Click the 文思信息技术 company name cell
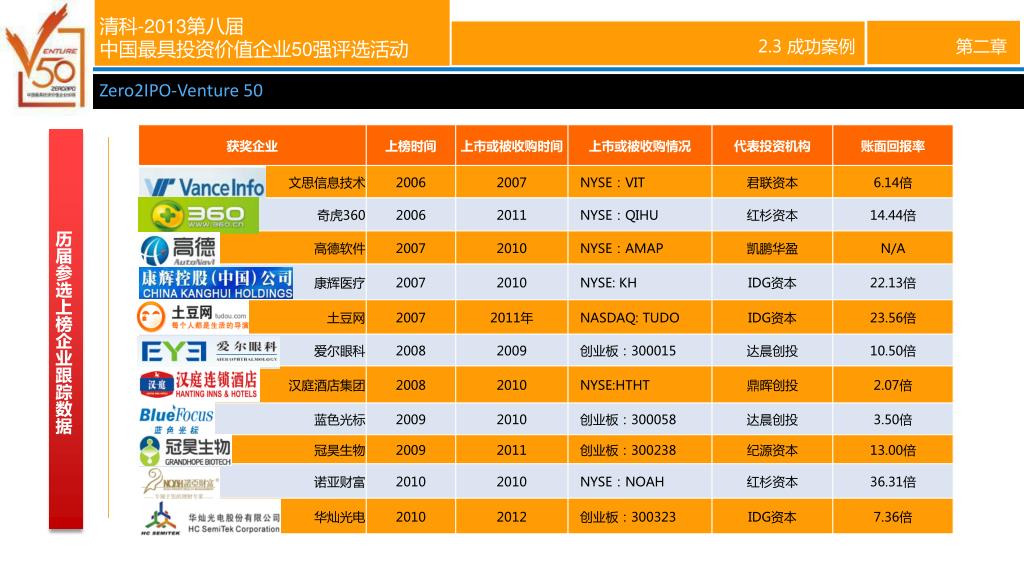Viewport: 1024px width, 576px height. 327,183
